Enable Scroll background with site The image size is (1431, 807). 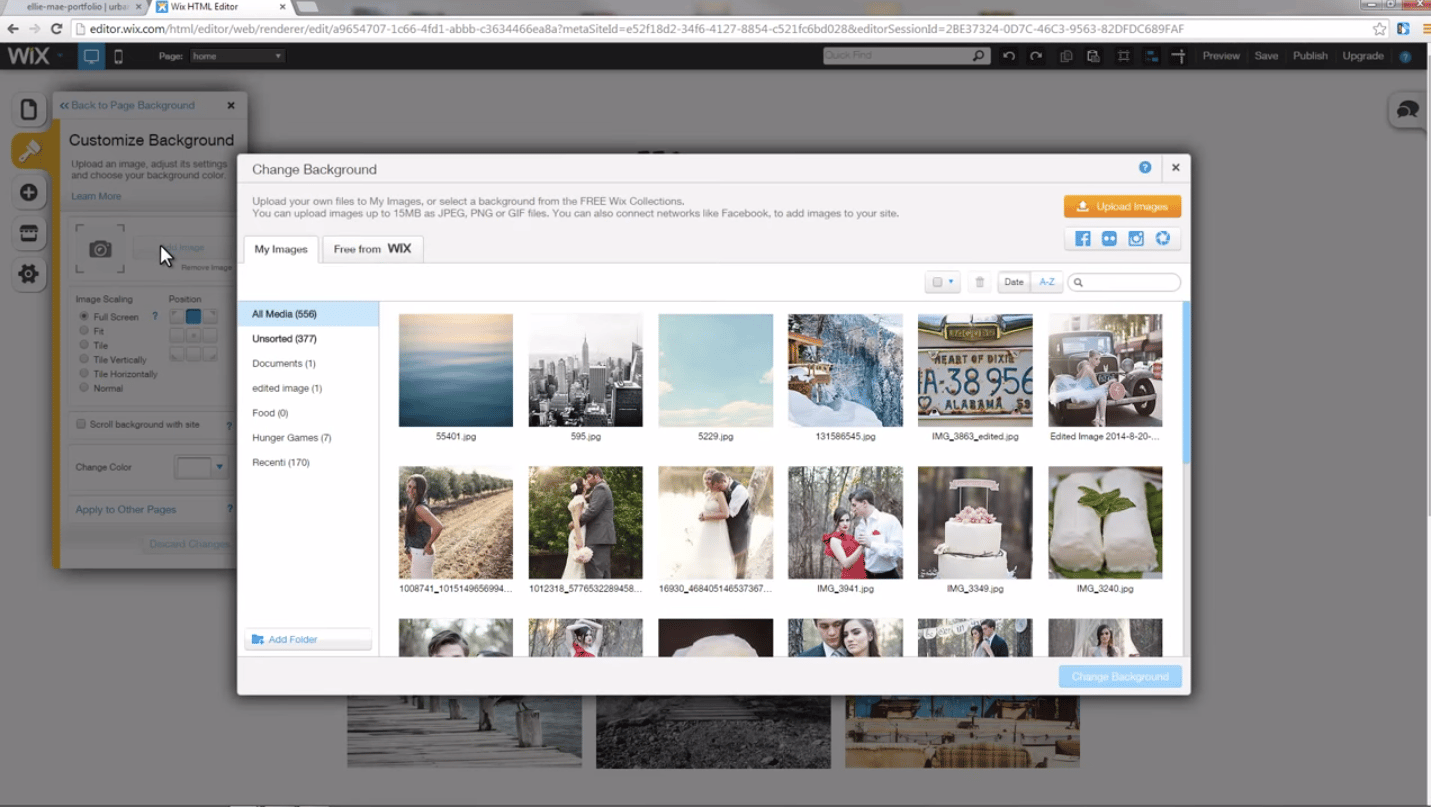click(82, 424)
